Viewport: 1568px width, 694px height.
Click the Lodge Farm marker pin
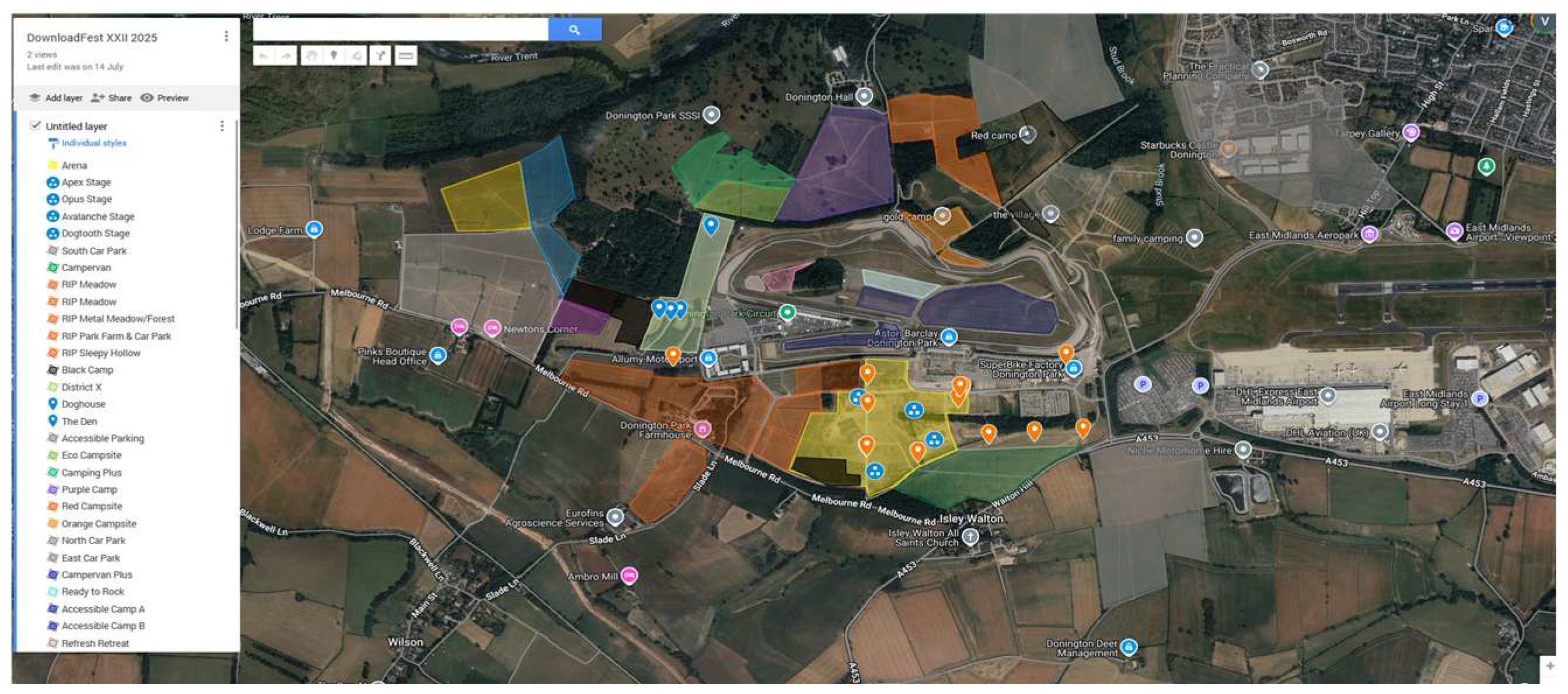click(314, 229)
